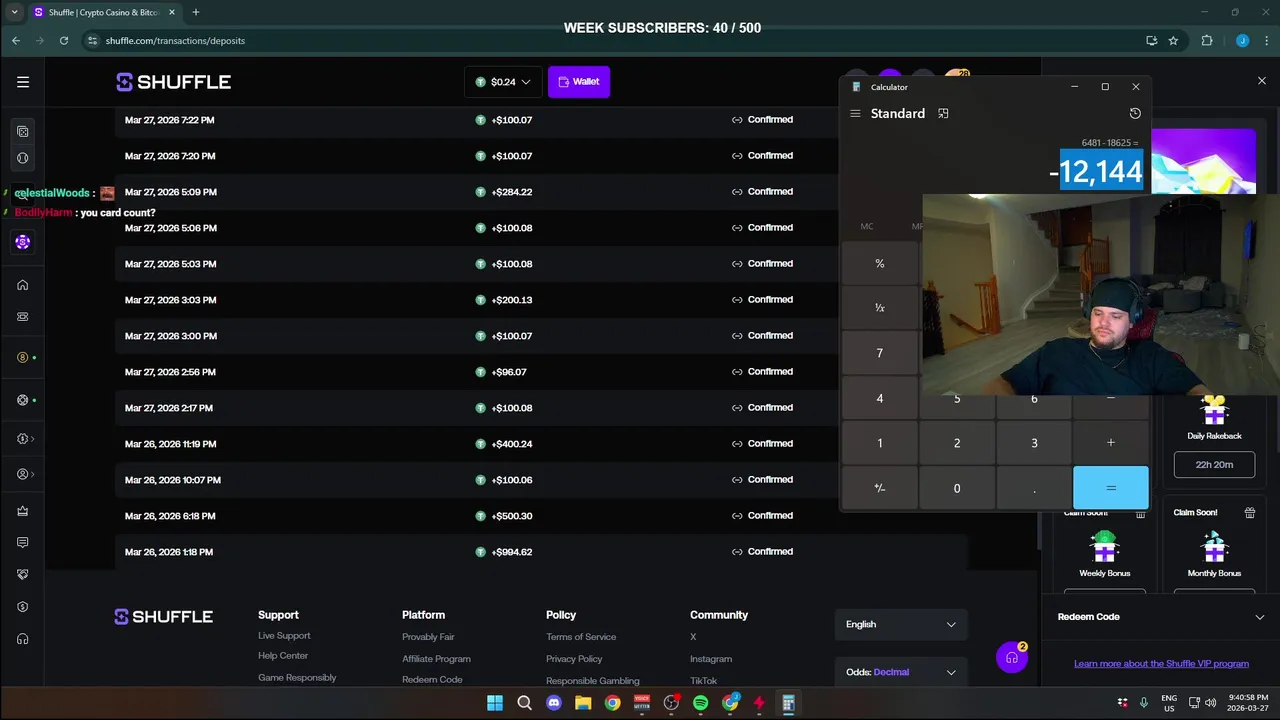The image size is (1280, 720).
Task: Open the balance $0.24 dropdown
Action: 503,82
